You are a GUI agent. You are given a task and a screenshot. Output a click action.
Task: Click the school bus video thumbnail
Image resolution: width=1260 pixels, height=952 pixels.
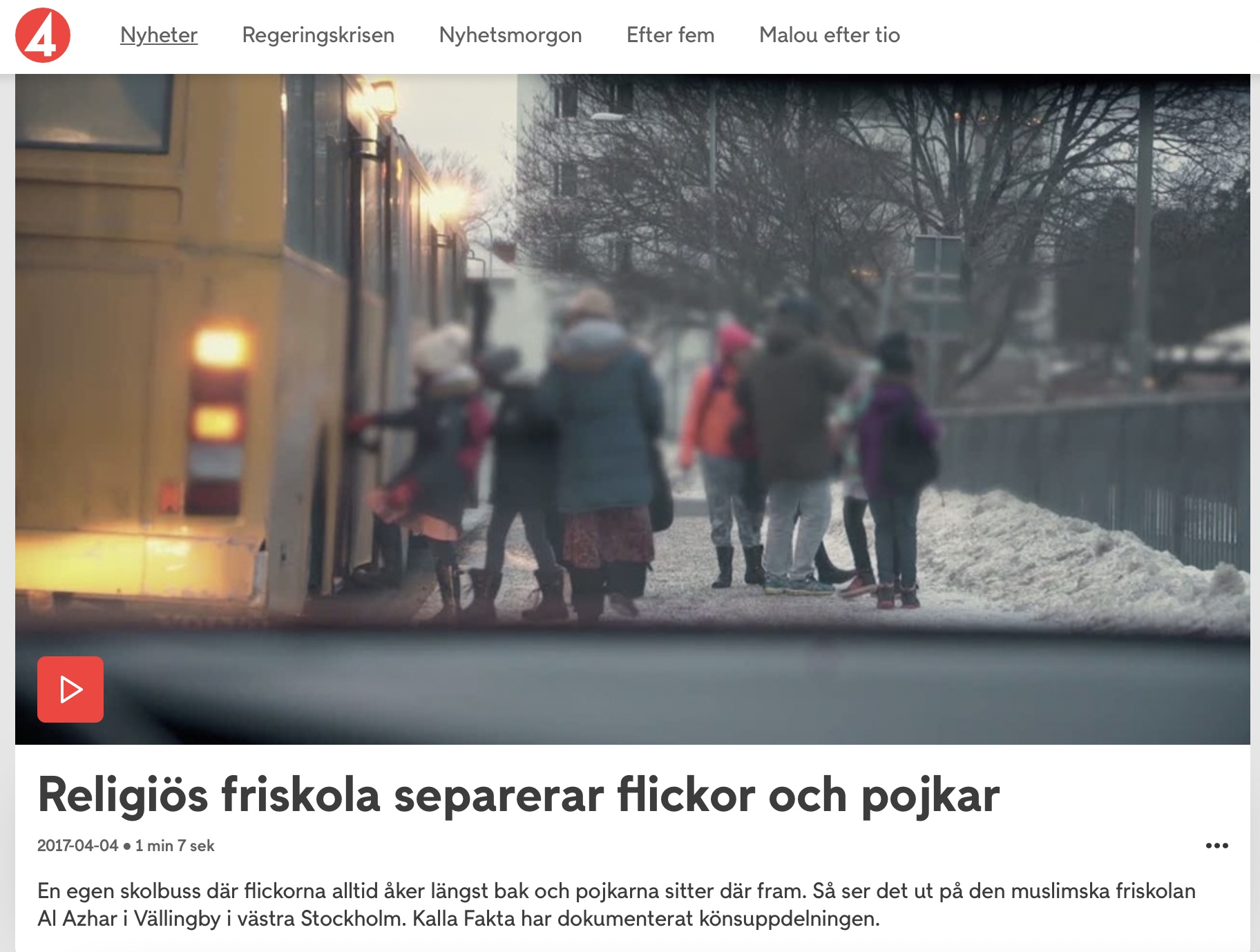coord(633,409)
